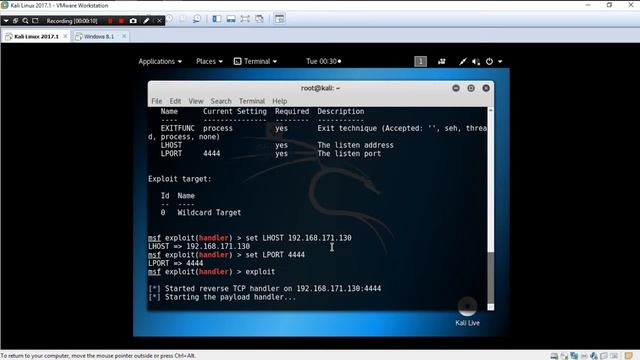The image size is (640, 360).
Task: Pause the screen recording
Action: tap(110, 21)
